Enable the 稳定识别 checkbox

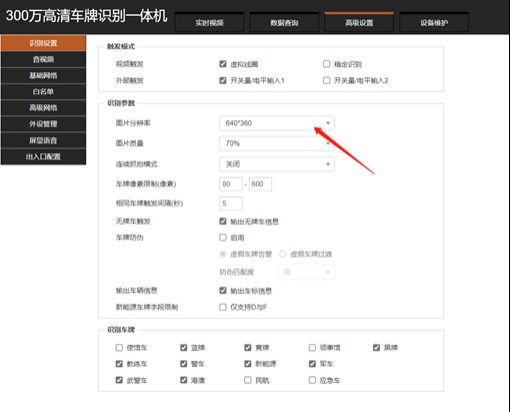tap(327, 64)
